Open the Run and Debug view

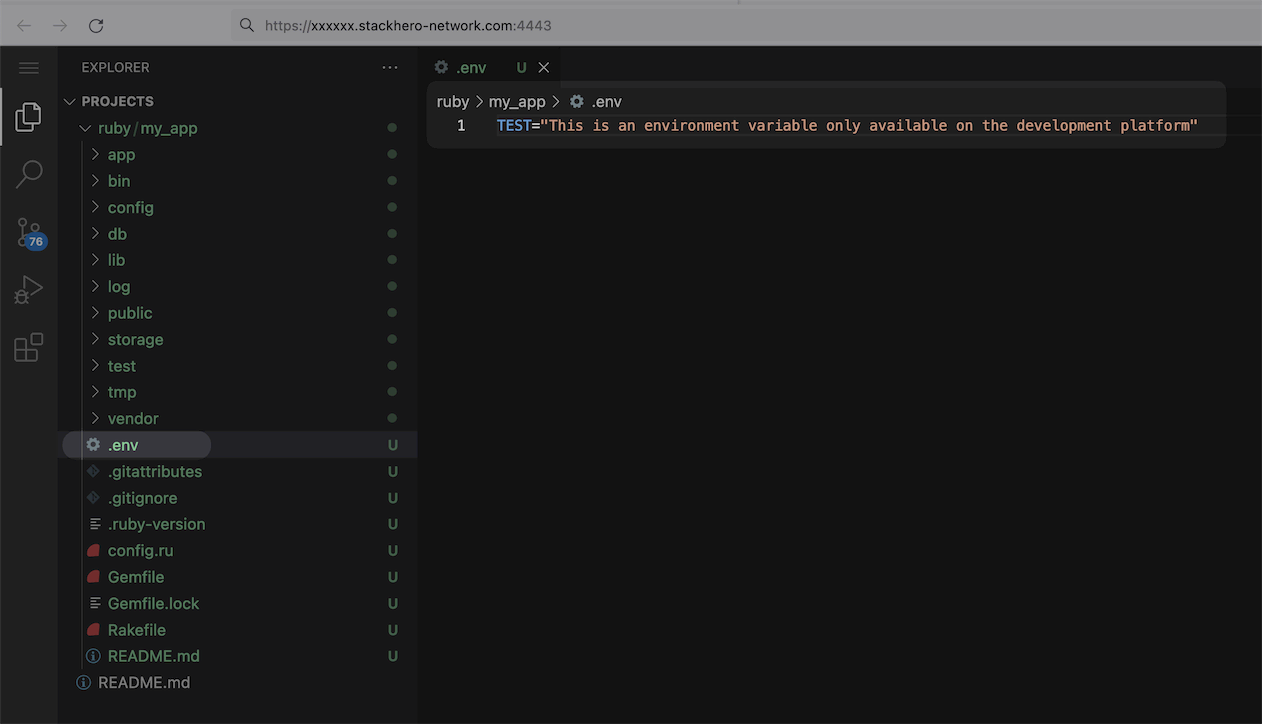(28, 290)
